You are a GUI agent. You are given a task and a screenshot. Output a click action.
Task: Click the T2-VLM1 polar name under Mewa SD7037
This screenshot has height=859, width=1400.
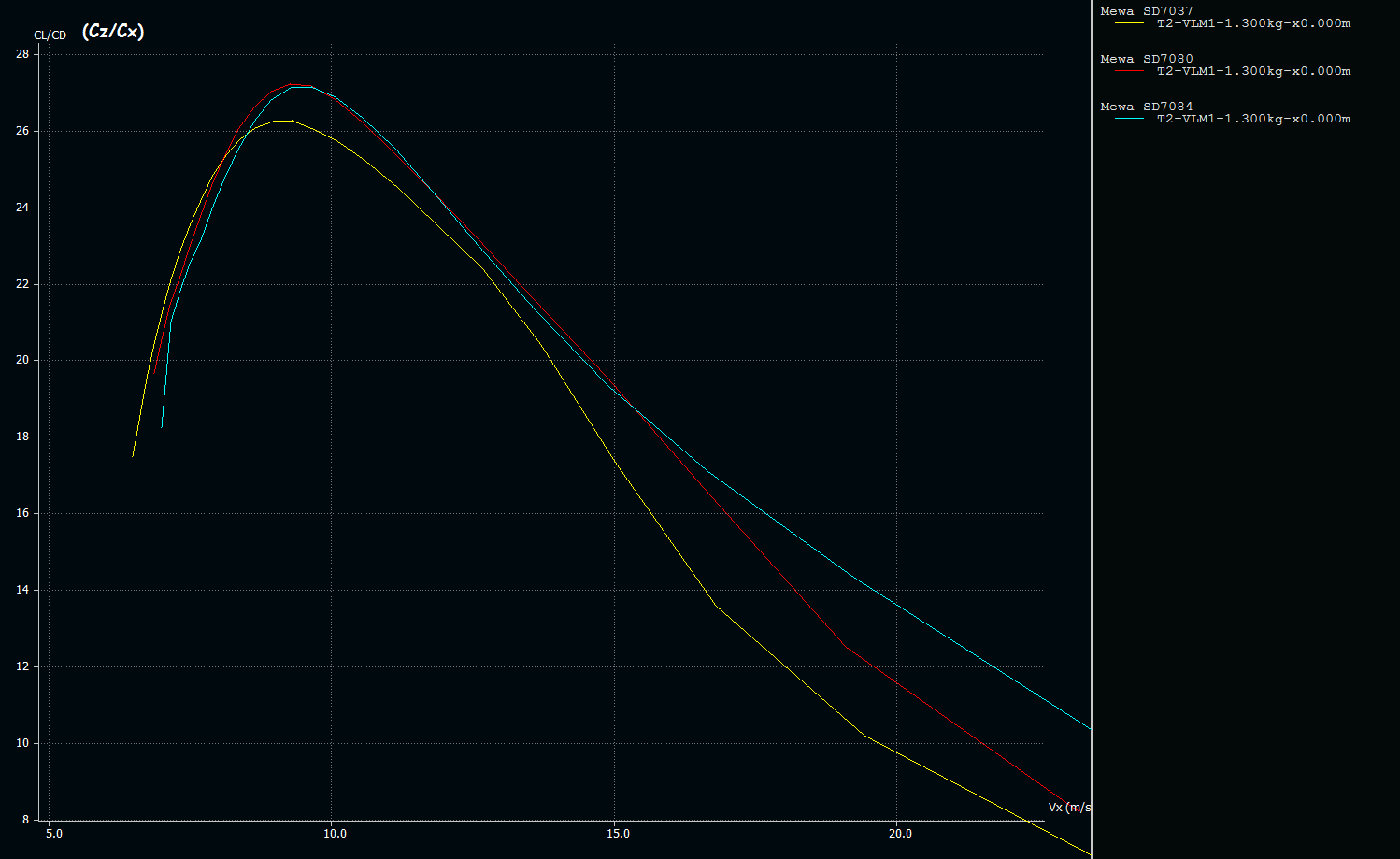coord(1253,23)
